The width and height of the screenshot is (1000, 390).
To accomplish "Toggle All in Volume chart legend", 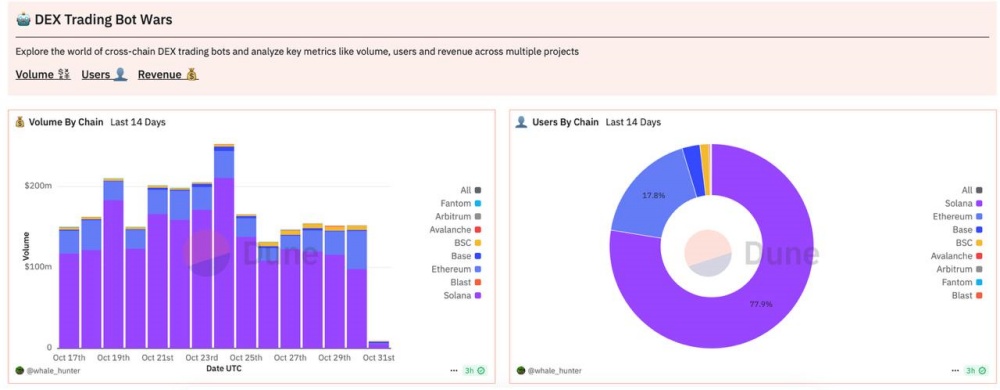I will [x=471, y=190].
